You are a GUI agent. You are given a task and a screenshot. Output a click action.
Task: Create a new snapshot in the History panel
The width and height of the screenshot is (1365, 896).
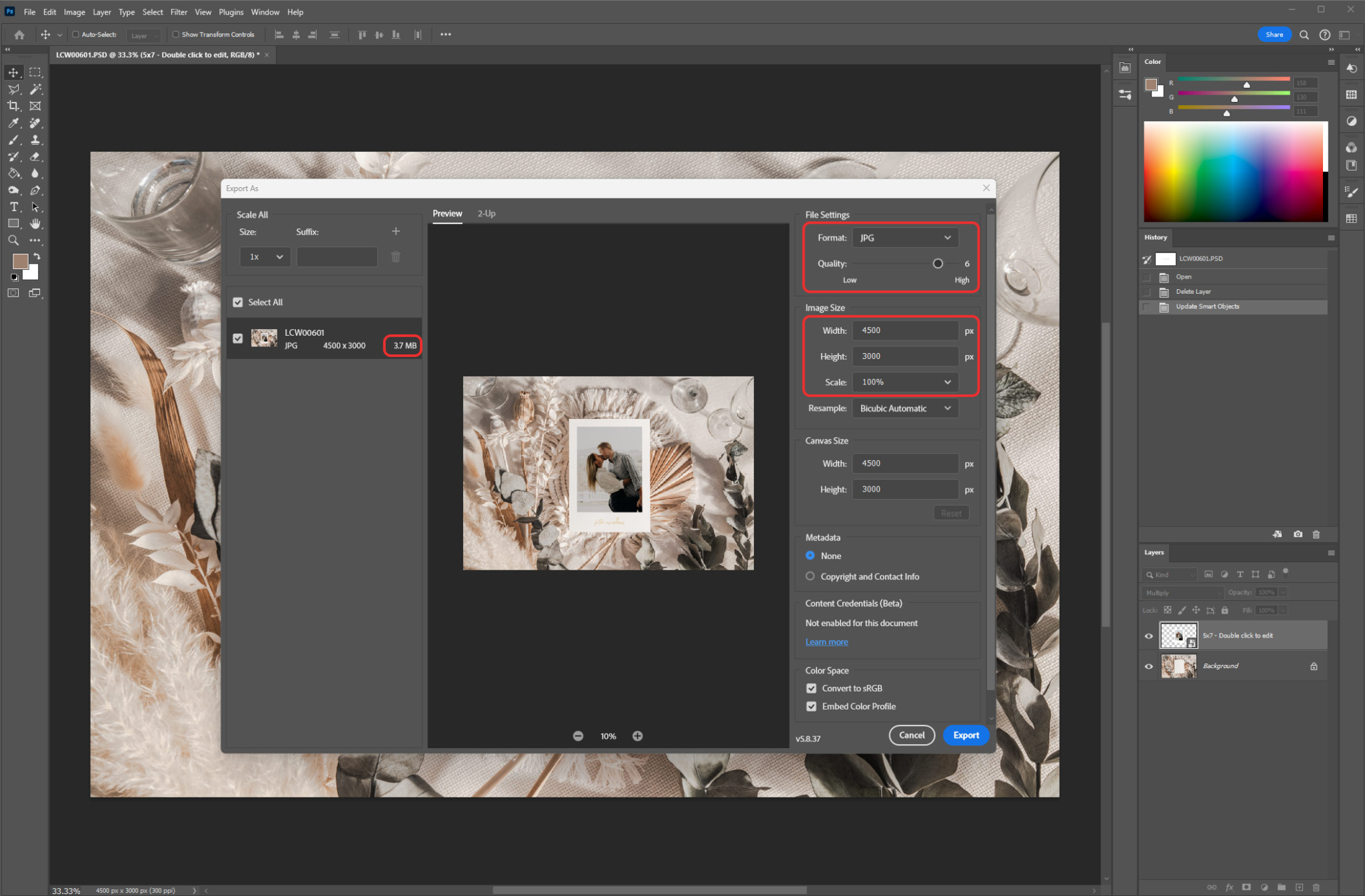click(x=1297, y=534)
